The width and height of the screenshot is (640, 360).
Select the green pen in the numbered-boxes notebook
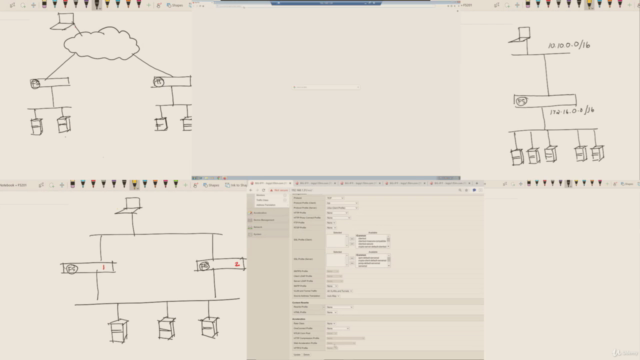click(176, 185)
